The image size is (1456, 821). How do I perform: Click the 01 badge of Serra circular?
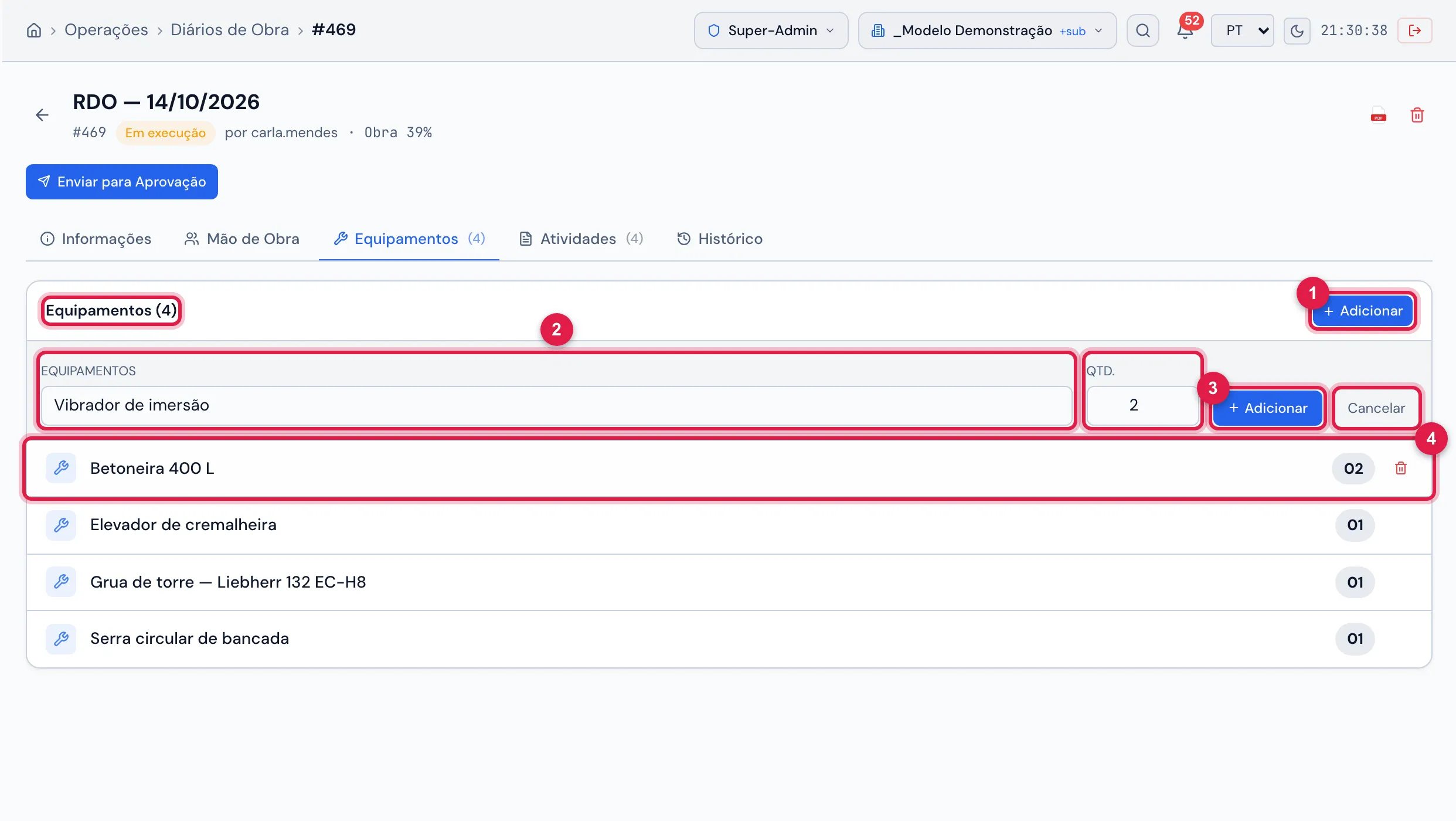coord(1355,639)
